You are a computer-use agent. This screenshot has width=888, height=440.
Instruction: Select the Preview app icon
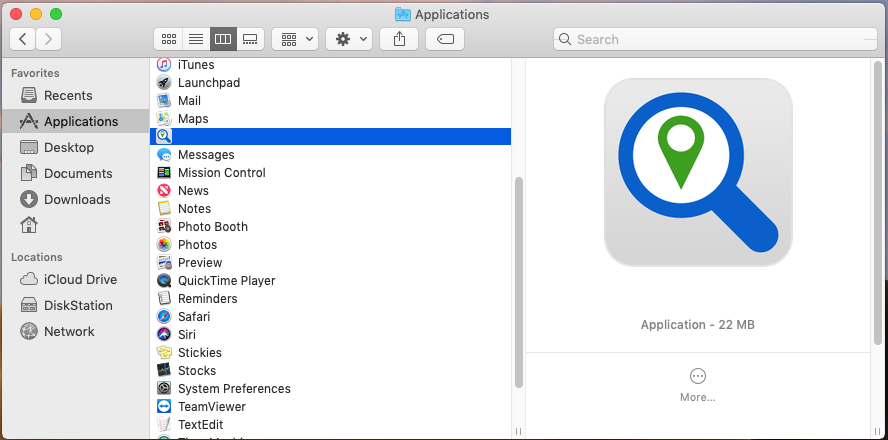pyautogui.click(x=164, y=263)
